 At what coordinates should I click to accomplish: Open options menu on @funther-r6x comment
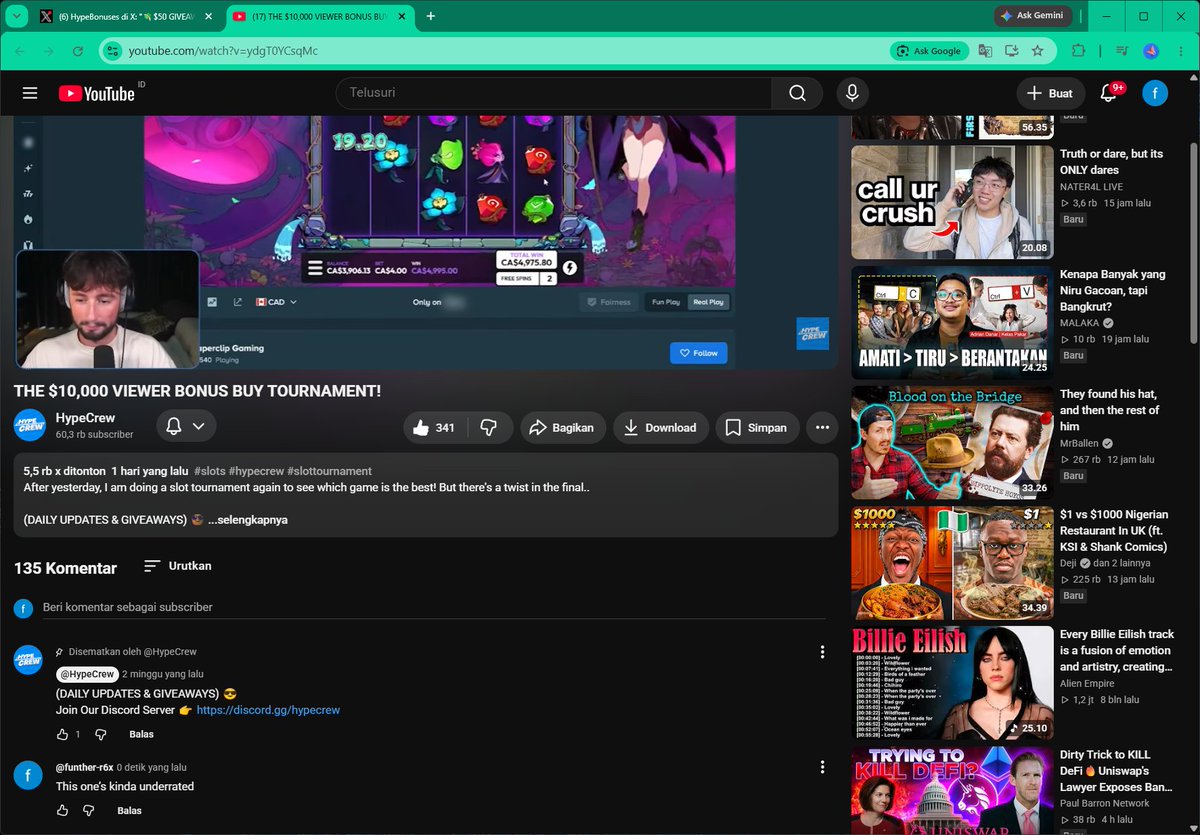click(x=823, y=767)
